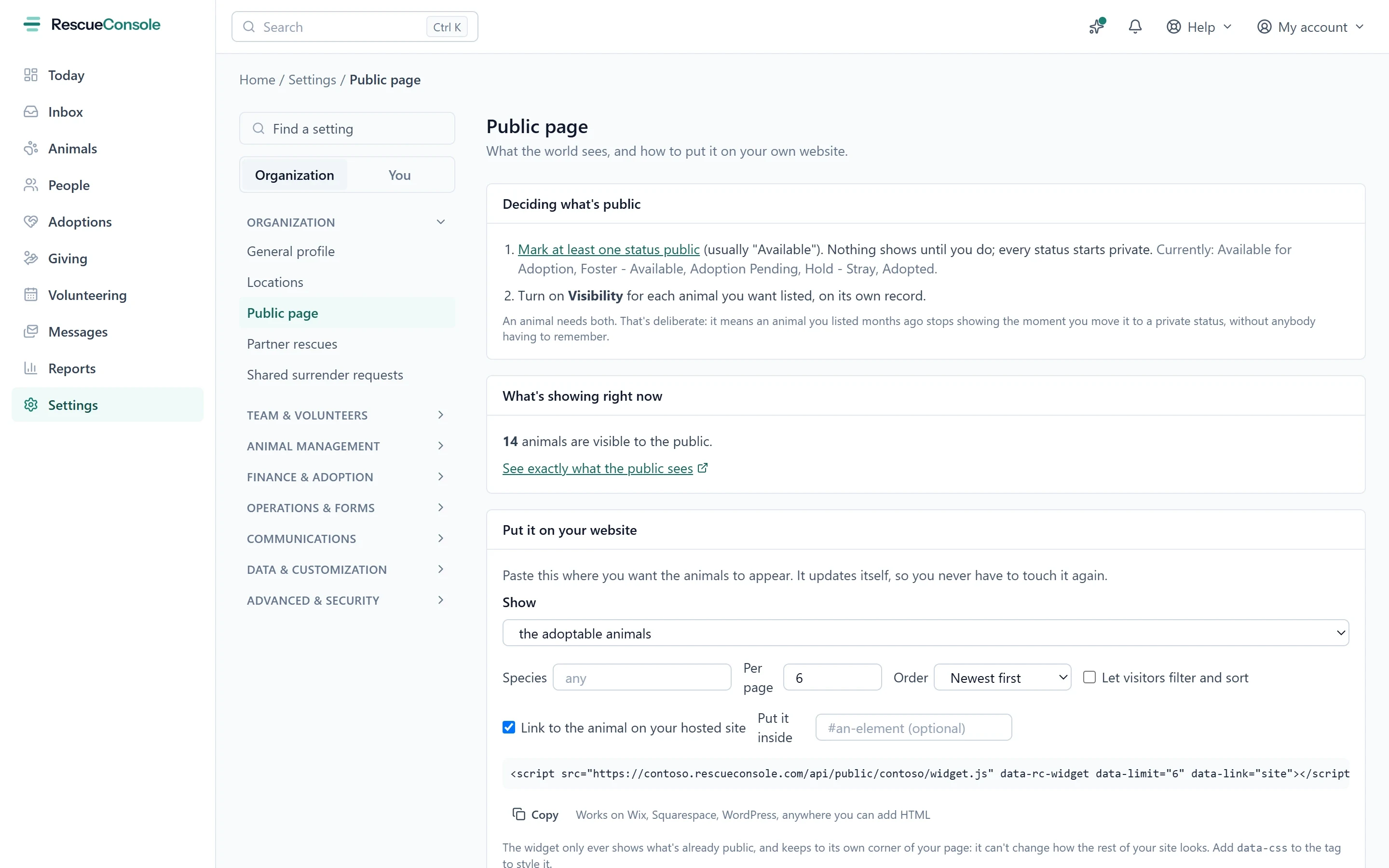This screenshot has height=868, width=1389.
Task: Click the Reports chart icon
Action: tap(31, 368)
